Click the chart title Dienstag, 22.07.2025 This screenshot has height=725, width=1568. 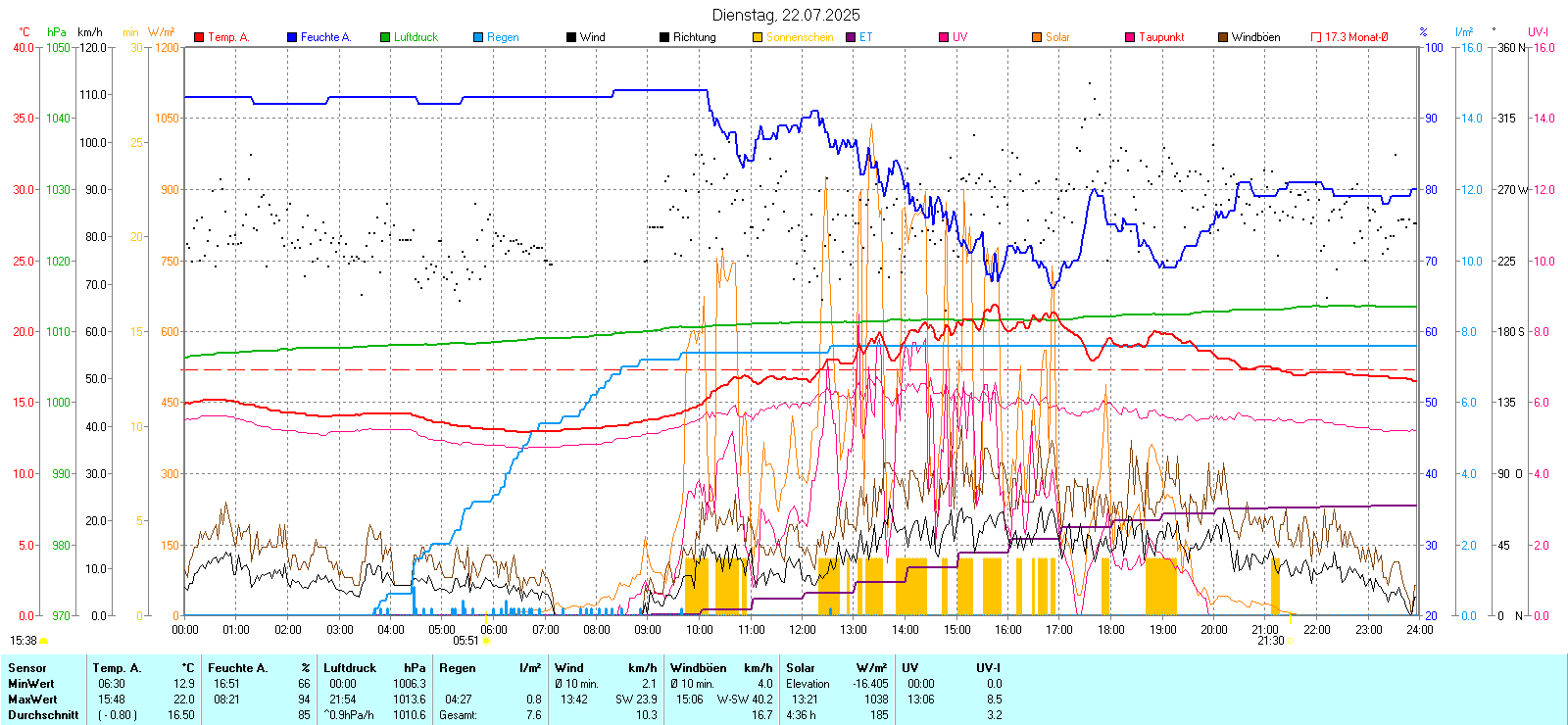pos(786,15)
